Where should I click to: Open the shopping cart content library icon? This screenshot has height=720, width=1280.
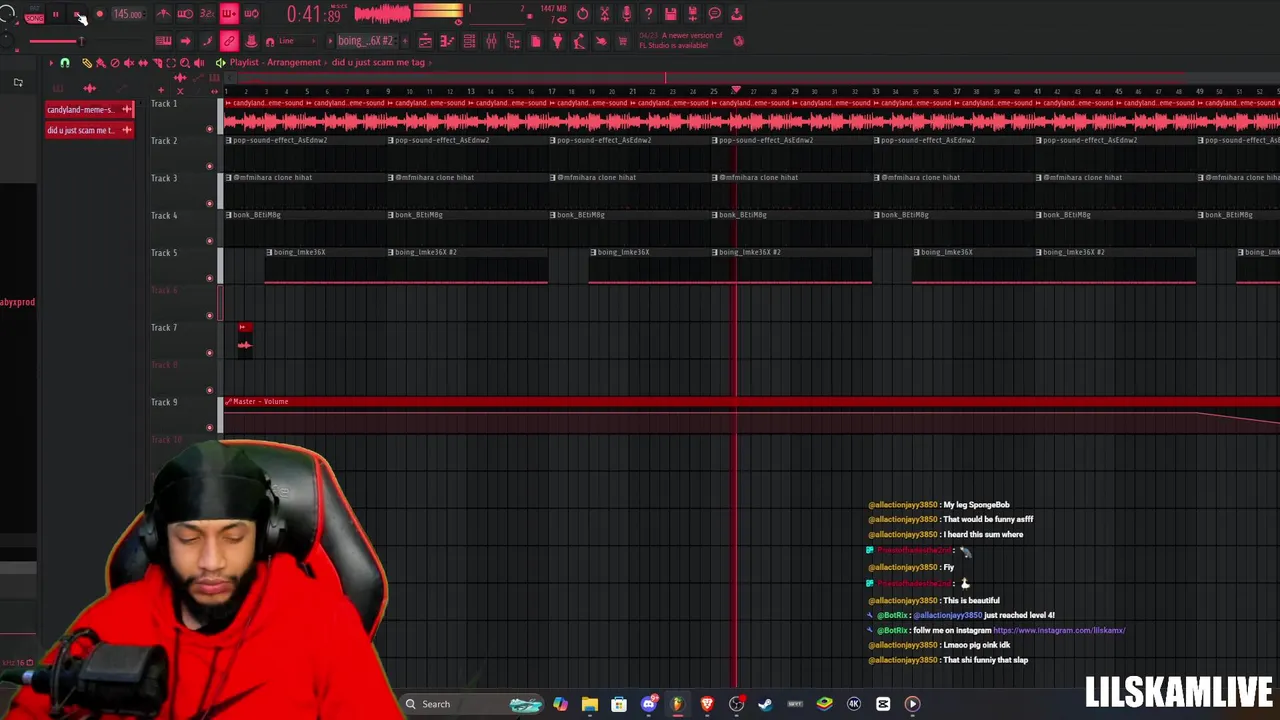point(623,41)
